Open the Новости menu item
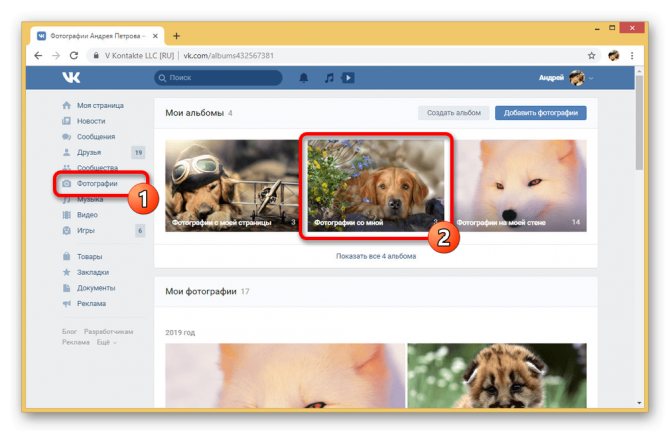This screenshot has height=434, width=670. (x=91, y=121)
